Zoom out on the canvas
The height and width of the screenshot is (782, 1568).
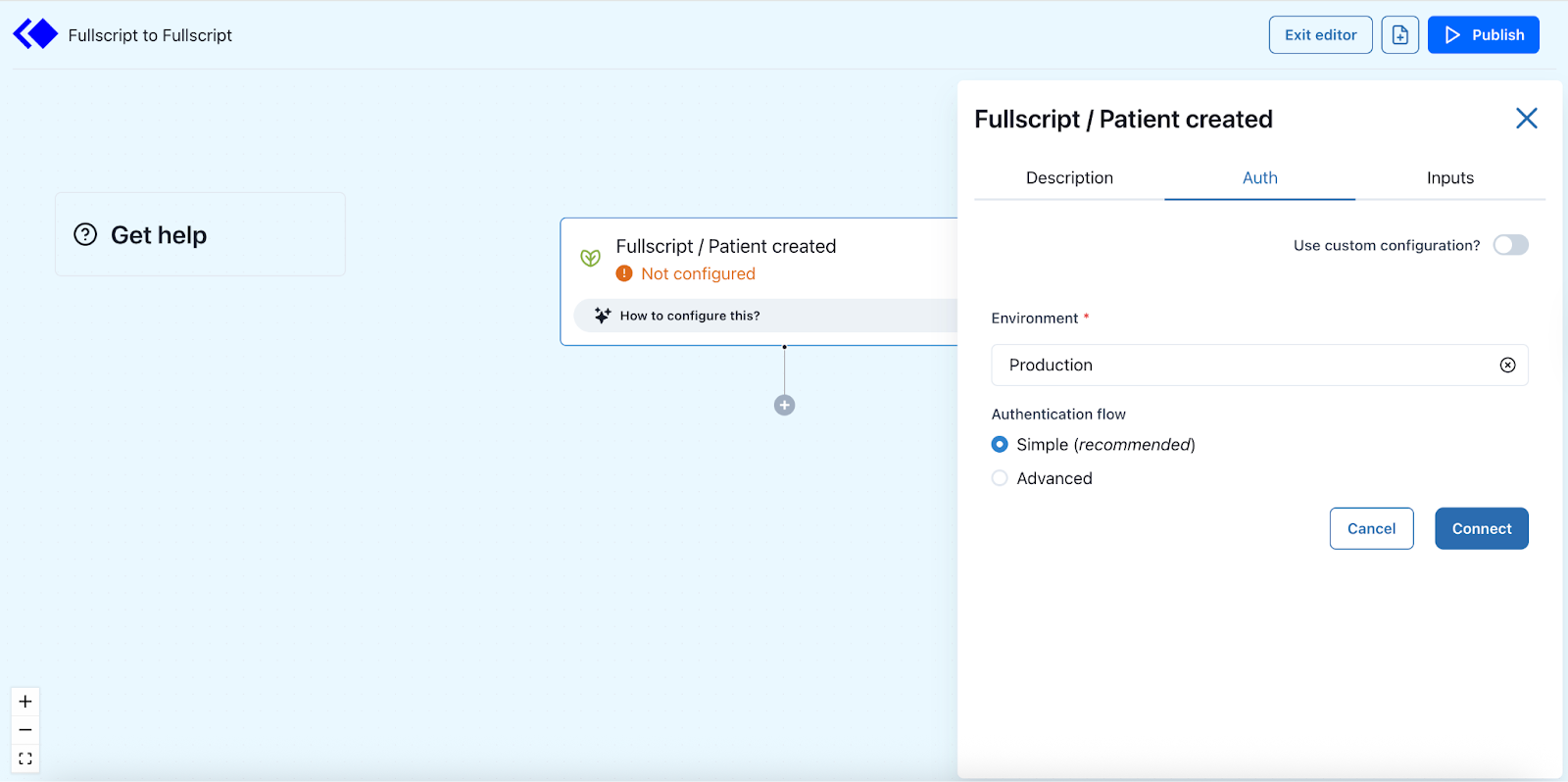tap(25, 730)
